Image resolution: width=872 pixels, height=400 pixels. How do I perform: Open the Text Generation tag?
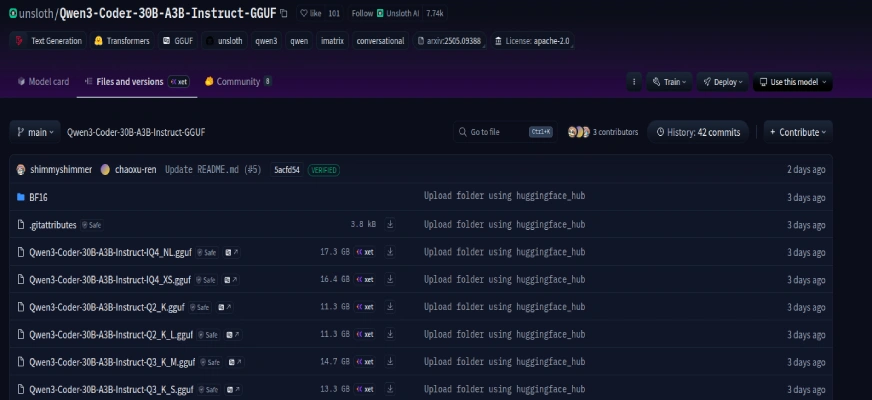[x=48, y=41]
